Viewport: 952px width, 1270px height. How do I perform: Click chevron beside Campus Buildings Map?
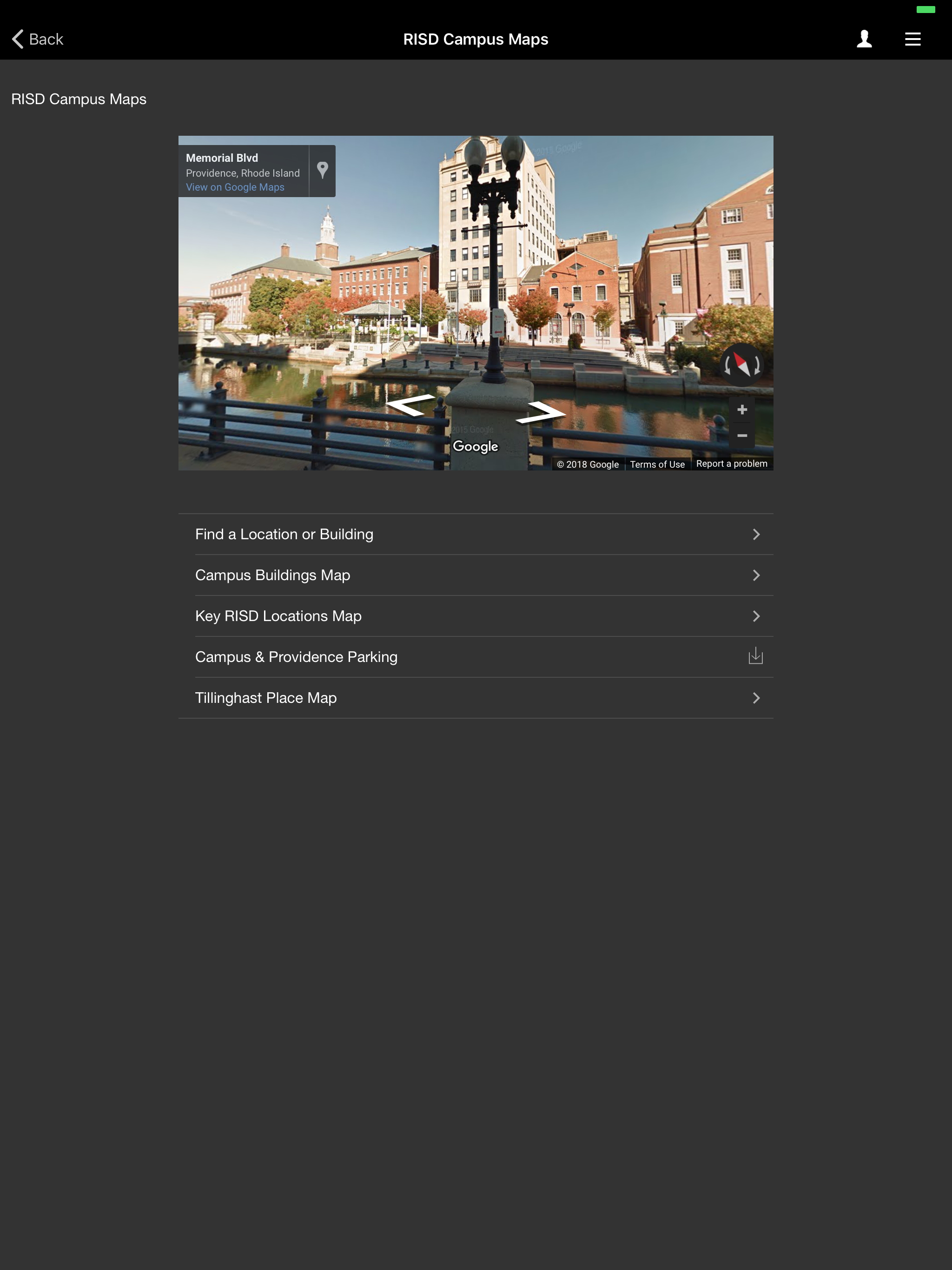(756, 575)
